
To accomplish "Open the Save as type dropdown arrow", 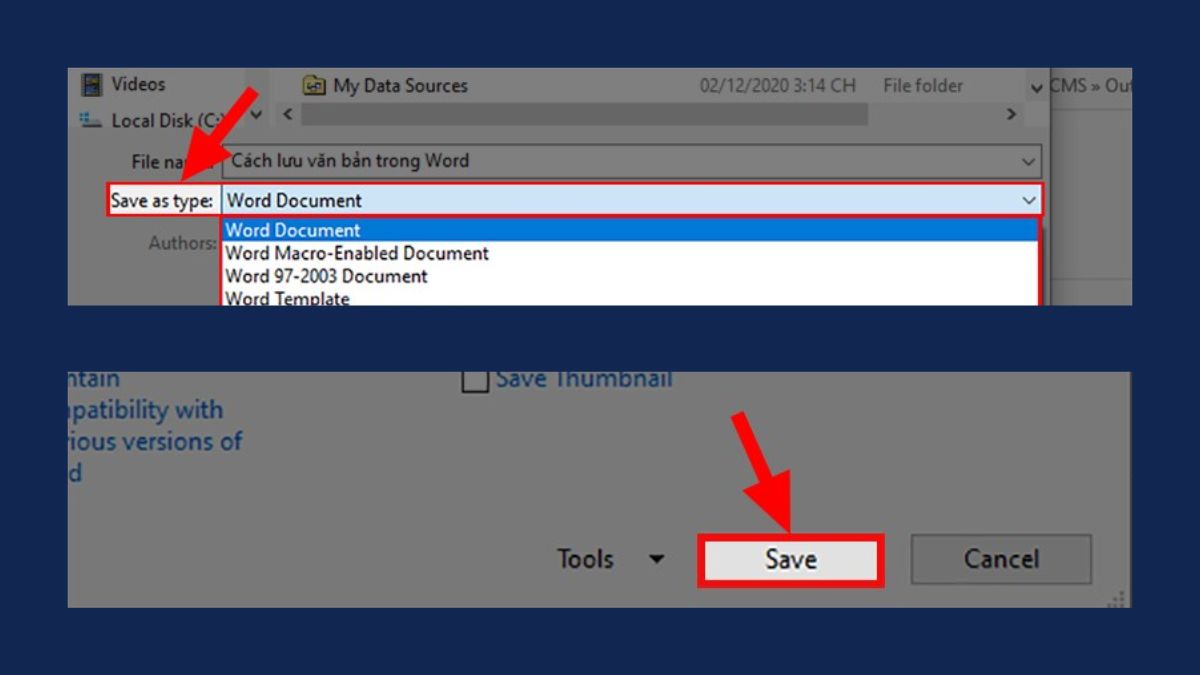I will [1028, 200].
